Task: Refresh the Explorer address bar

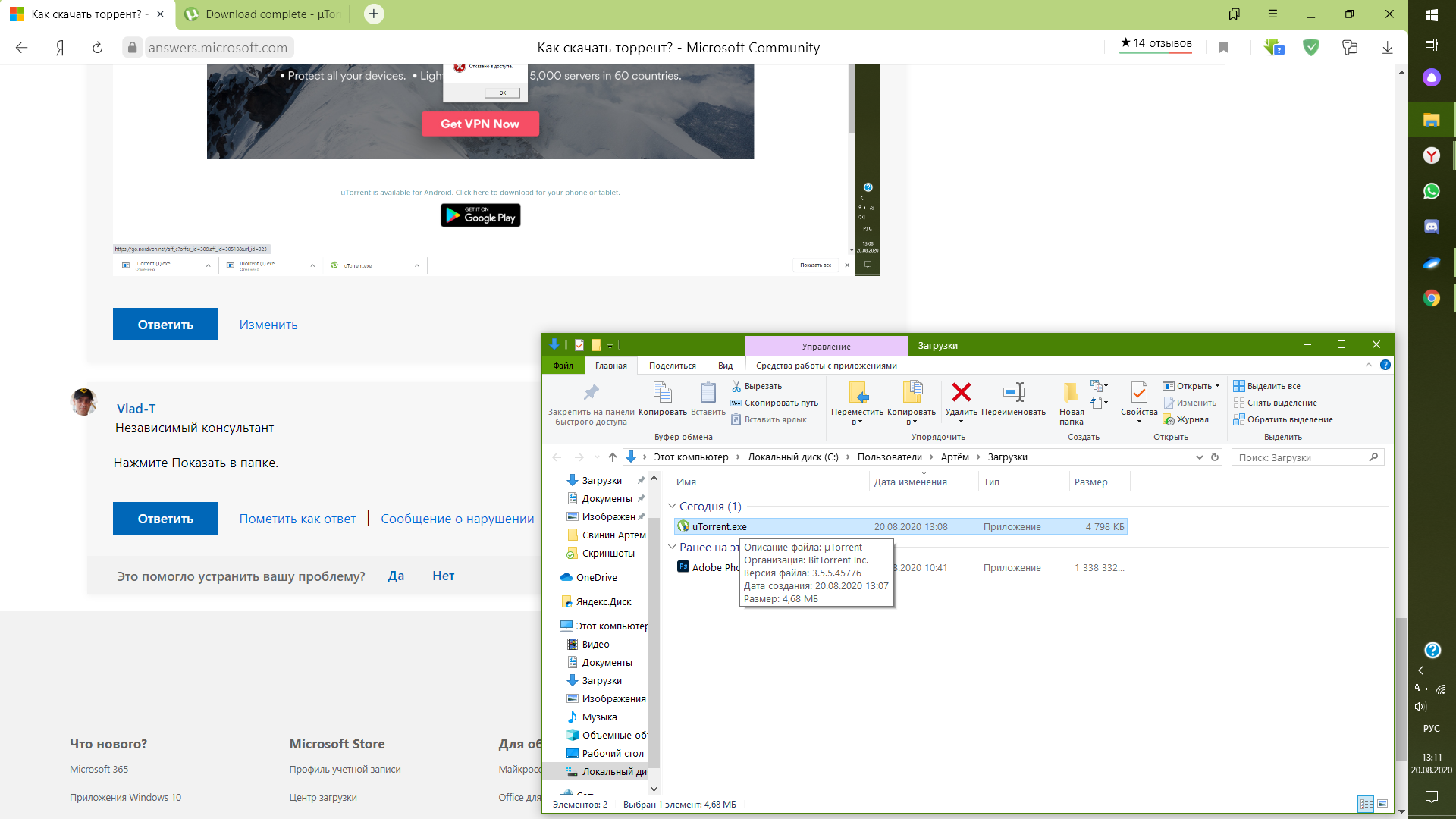Action: click(x=1215, y=457)
